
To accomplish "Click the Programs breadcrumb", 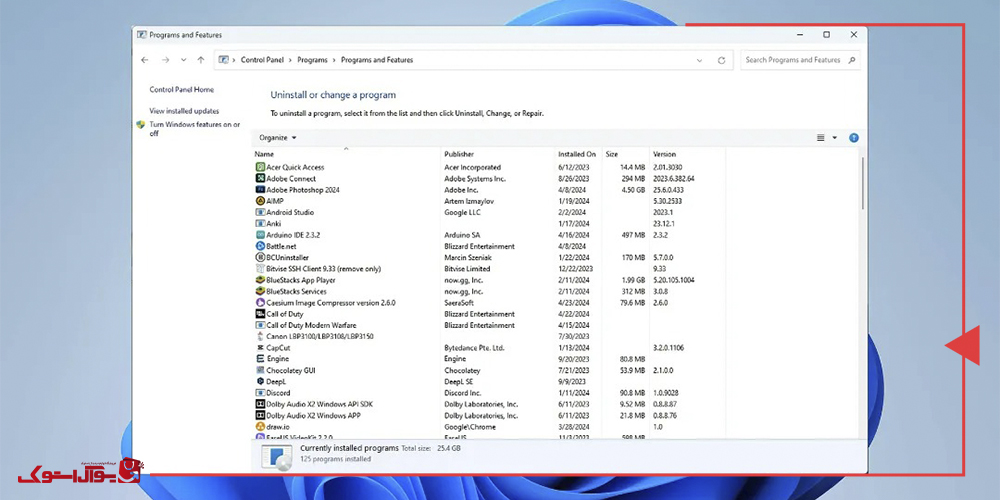I will point(312,60).
